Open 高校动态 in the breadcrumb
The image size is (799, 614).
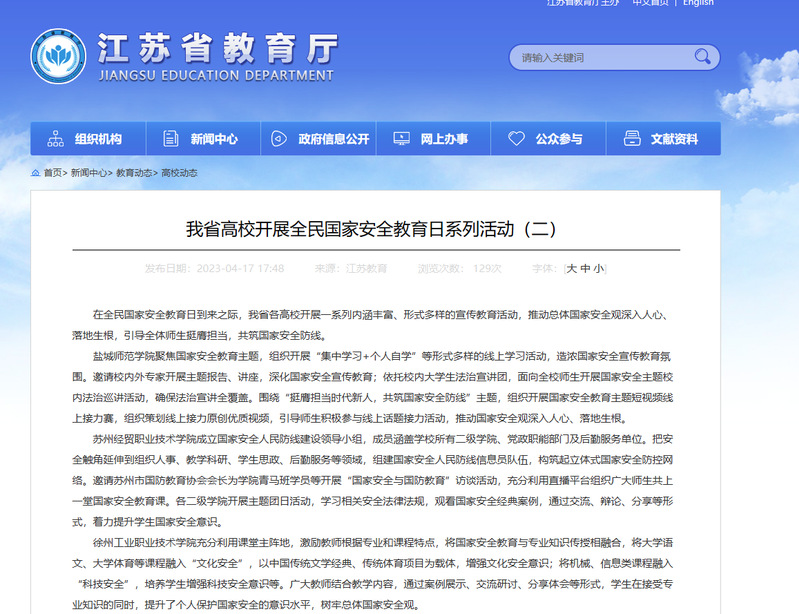pos(179,173)
